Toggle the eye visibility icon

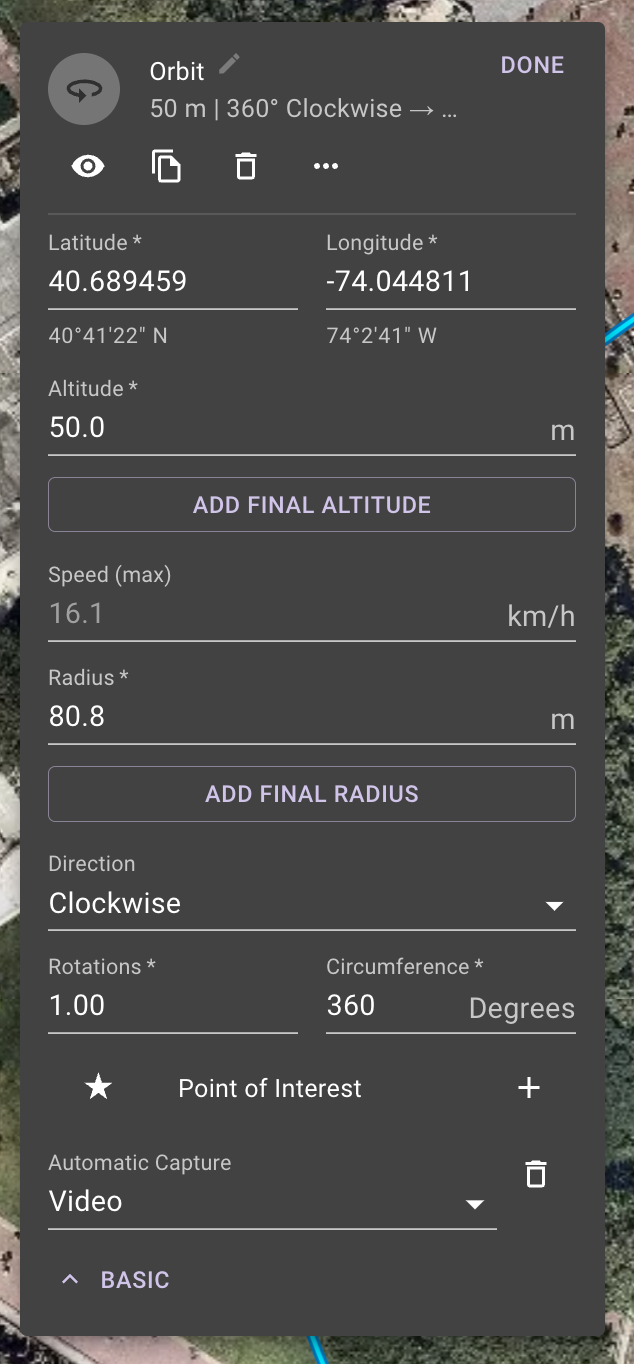88,166
